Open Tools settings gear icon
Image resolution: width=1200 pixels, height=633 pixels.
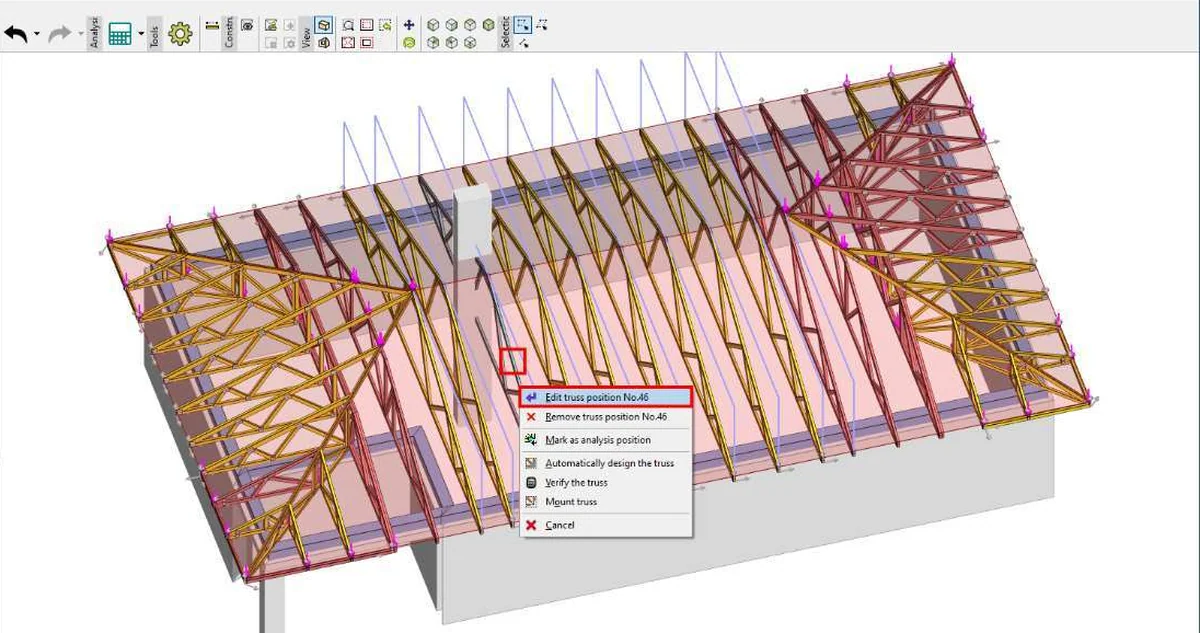coord(180,34)
